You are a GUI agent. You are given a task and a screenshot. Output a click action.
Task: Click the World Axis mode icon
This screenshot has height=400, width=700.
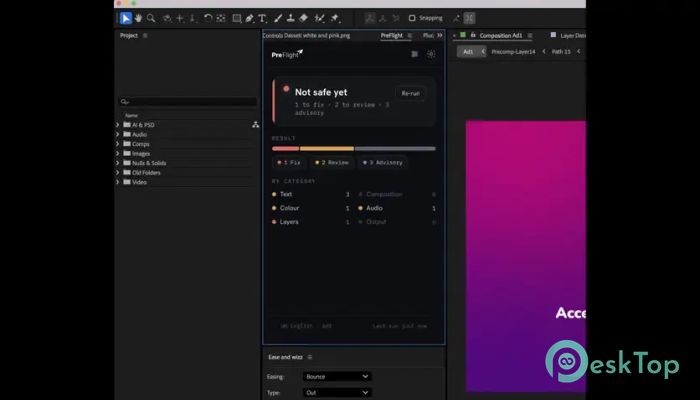pos(383,18)
